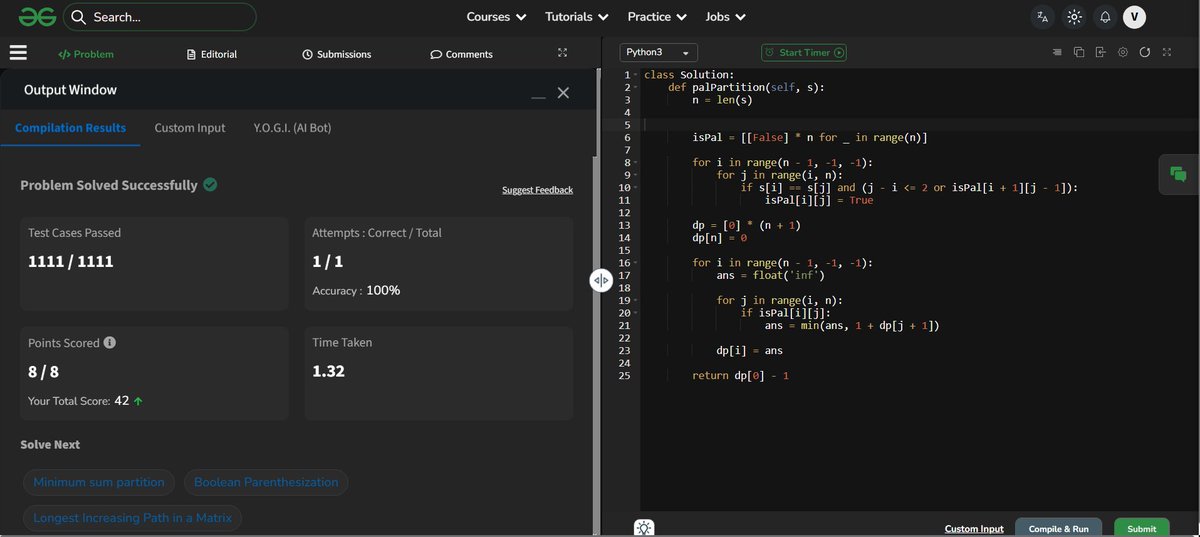Click the panel splitter handle
Viewport: 1200px width, 537px height.
point(600,280)
